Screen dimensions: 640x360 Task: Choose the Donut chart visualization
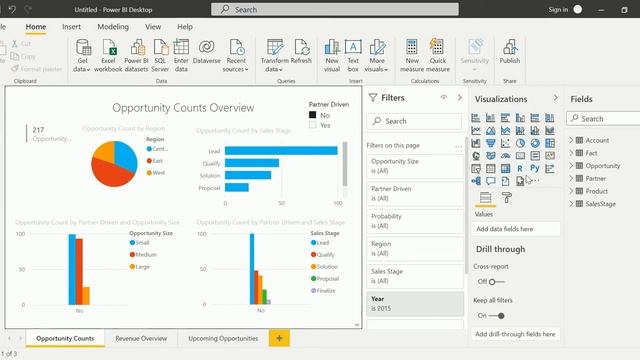(x=535, y=143)
